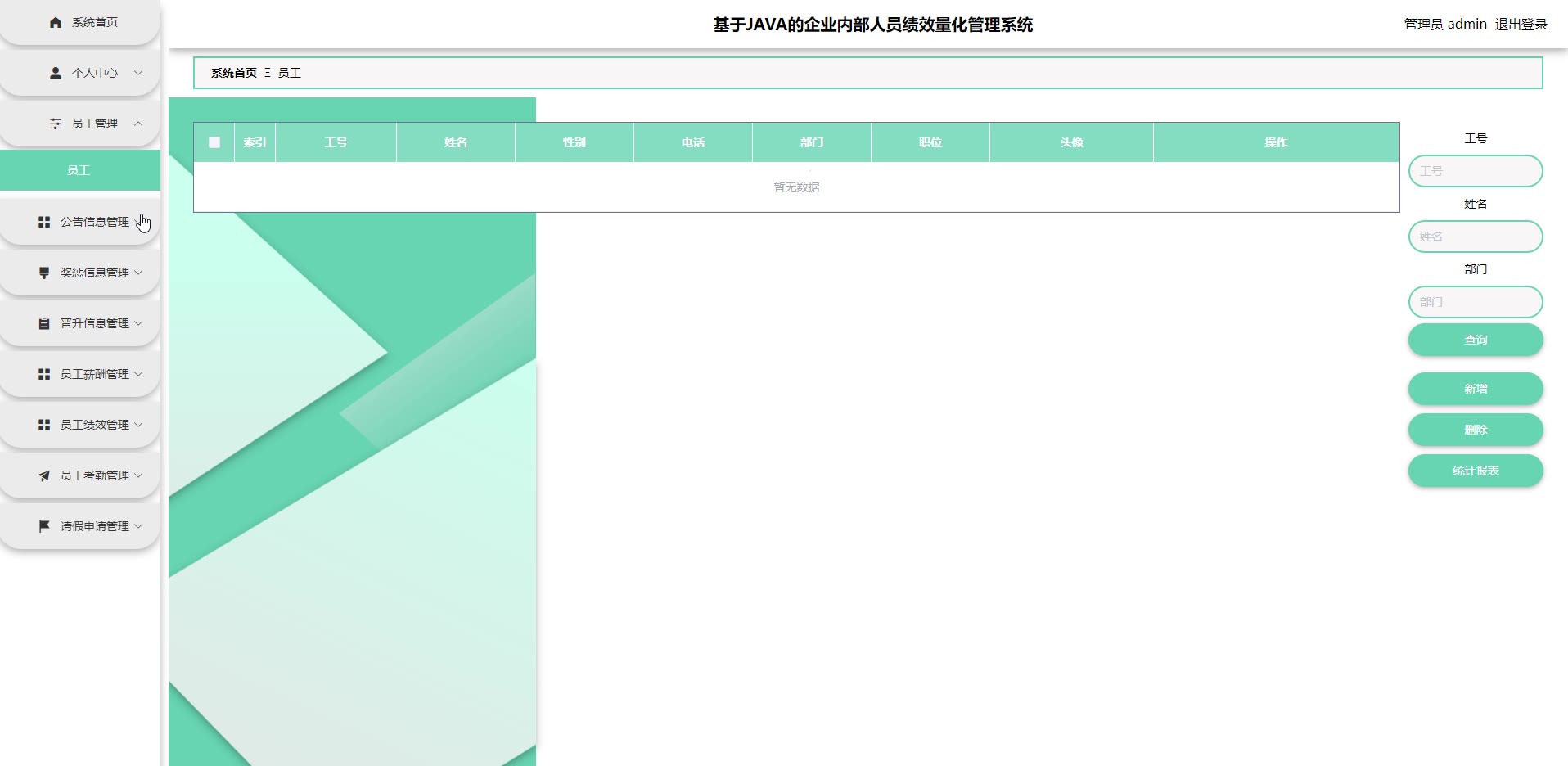
Task: Click the 部门 column header
Action: pyautogui.click(x=812, y=142)
